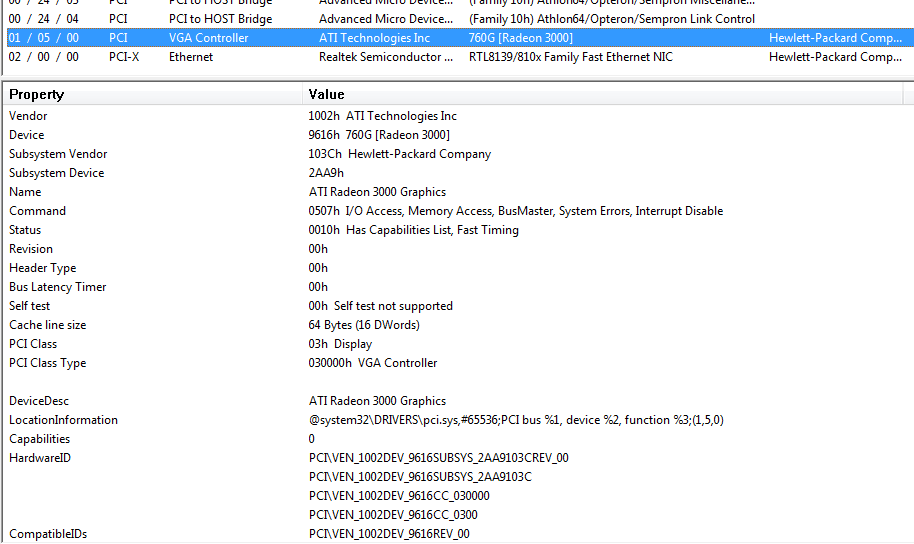The image size is (914, 544).
Task: Click the PCI-X bus type cell
Action: (x=124, y=57)
